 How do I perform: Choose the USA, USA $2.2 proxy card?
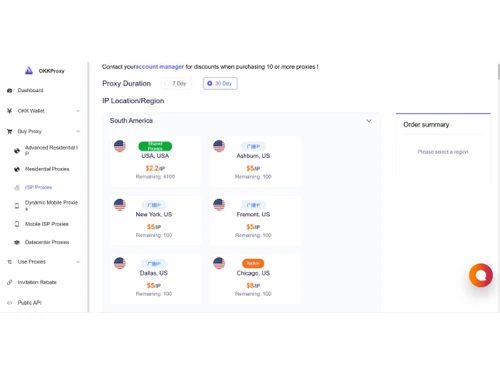pyautogui.click(x=155, y=161)
